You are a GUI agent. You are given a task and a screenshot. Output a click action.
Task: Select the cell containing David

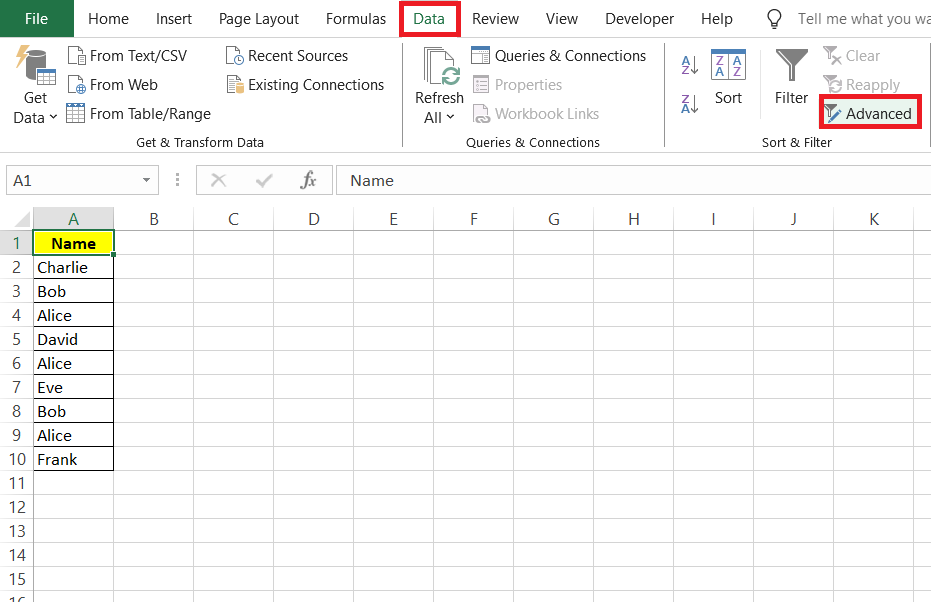point(74,339)
